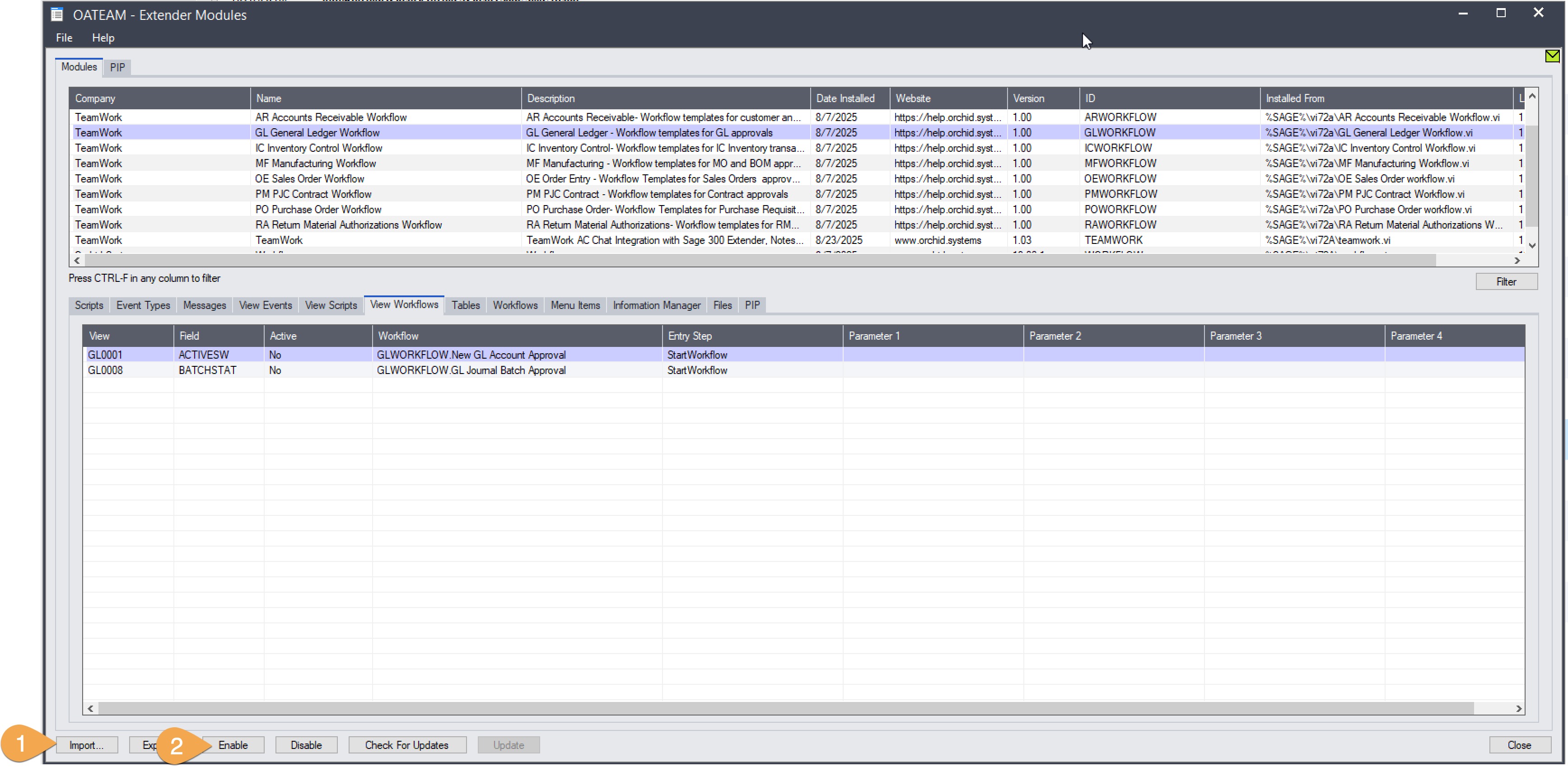The image size is (1568, 767).
Task: Click the Close button
Action: pos(1519,745)
